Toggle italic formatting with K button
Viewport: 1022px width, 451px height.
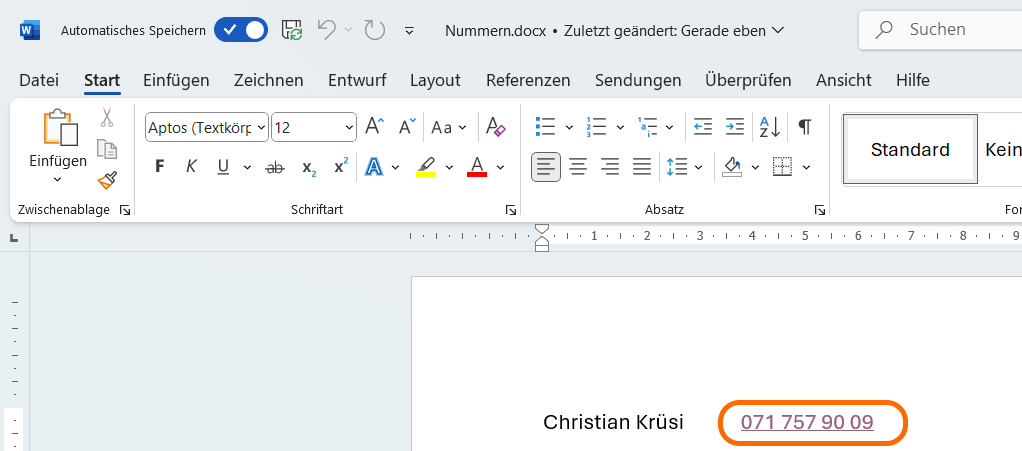[191, 167]
